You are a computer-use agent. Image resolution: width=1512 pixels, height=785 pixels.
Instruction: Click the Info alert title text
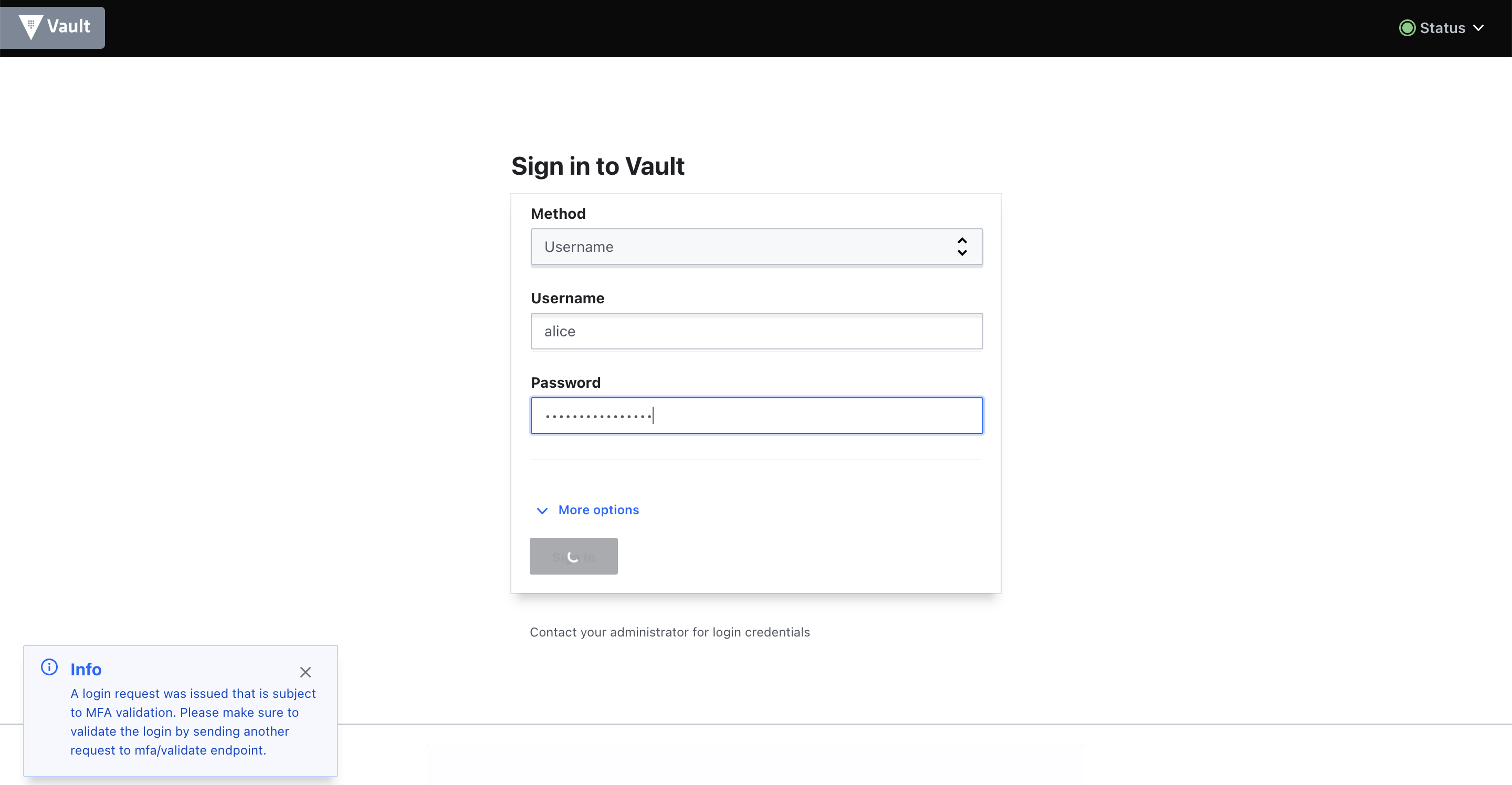(86, 669)
